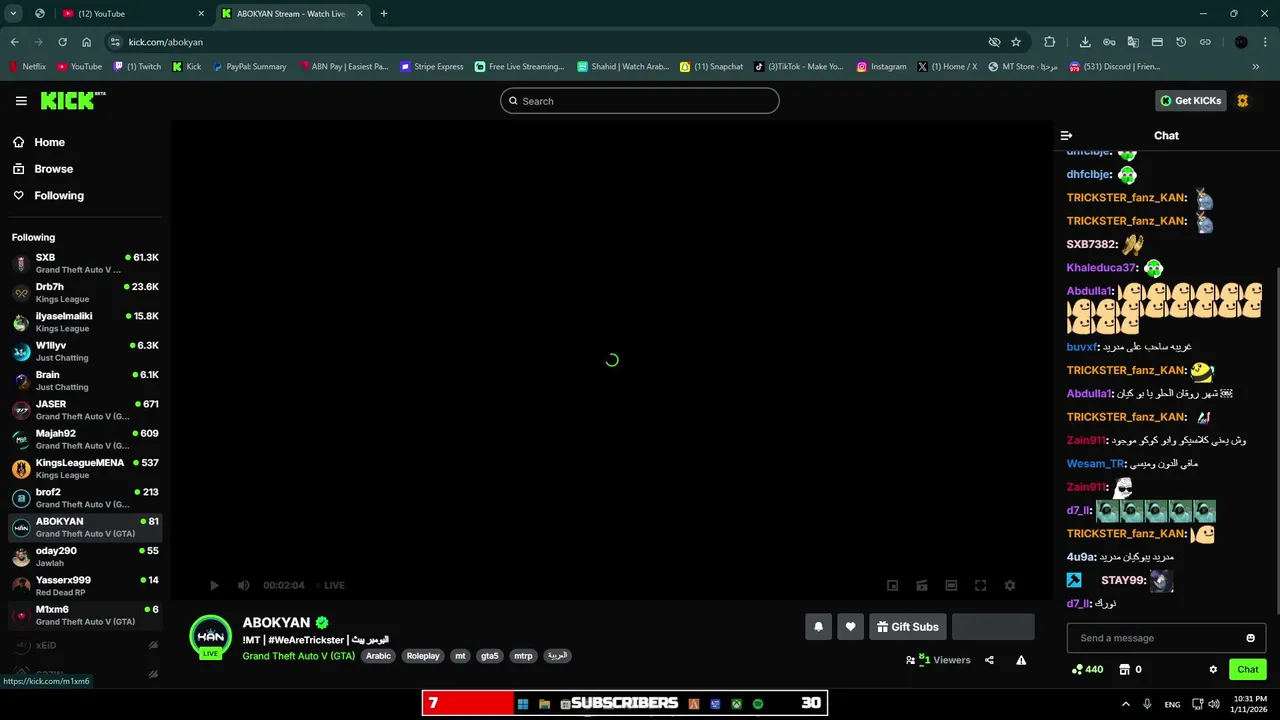Click the Grand Theft Auto V (GTA) category link
1280x720 pixels.
point(298,656)
